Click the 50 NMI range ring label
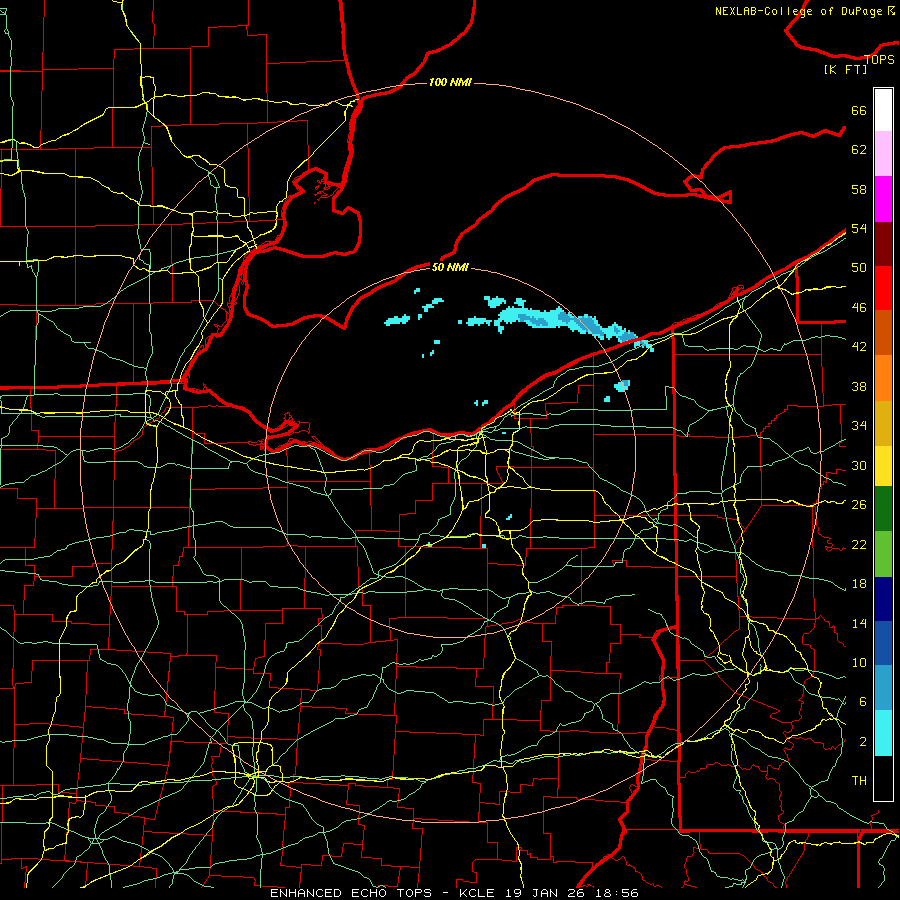 [450, 267]
